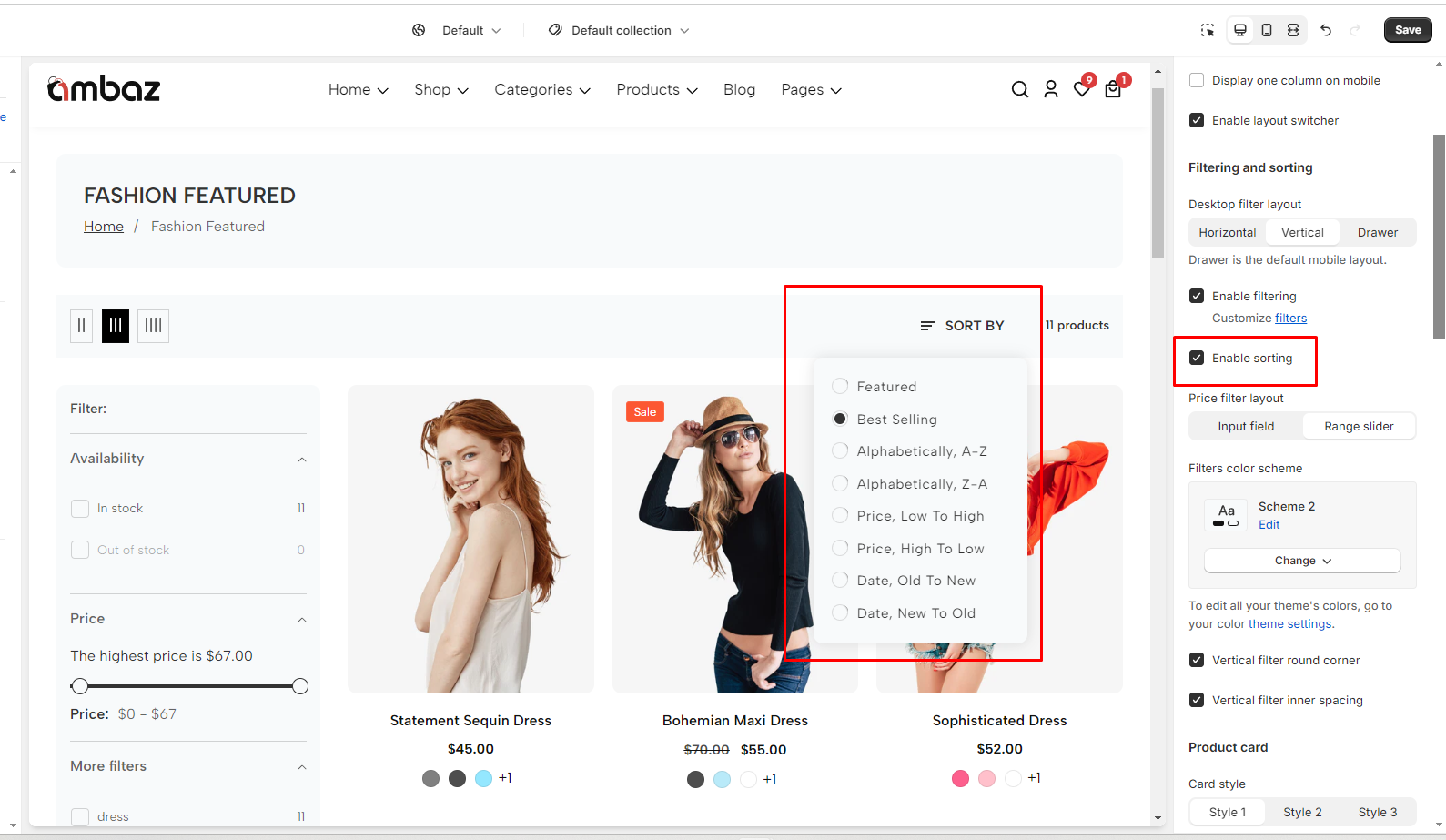Select the mobile preview icon
1446x840 pixels.
[1266, 30]
